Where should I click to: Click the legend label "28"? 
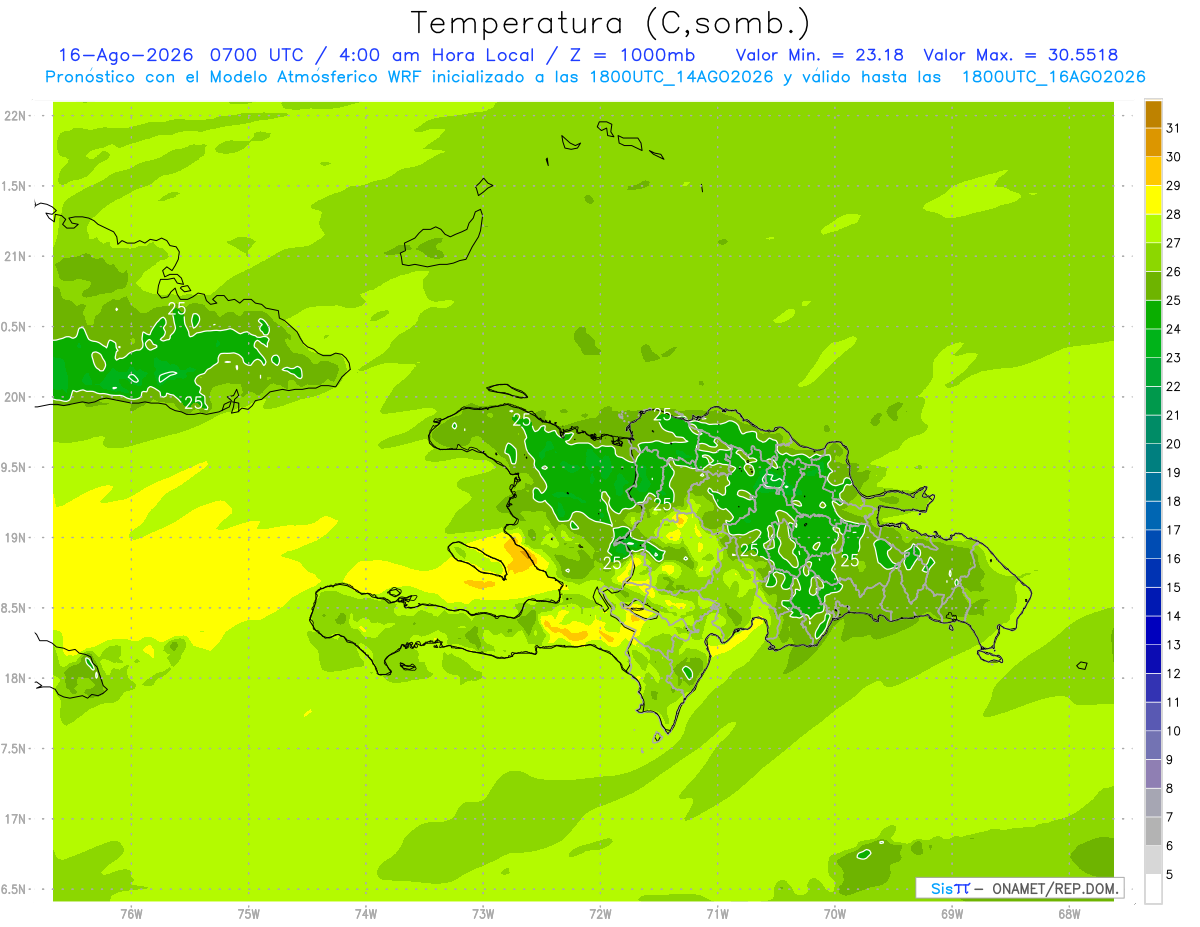[x=1173, y=214]
